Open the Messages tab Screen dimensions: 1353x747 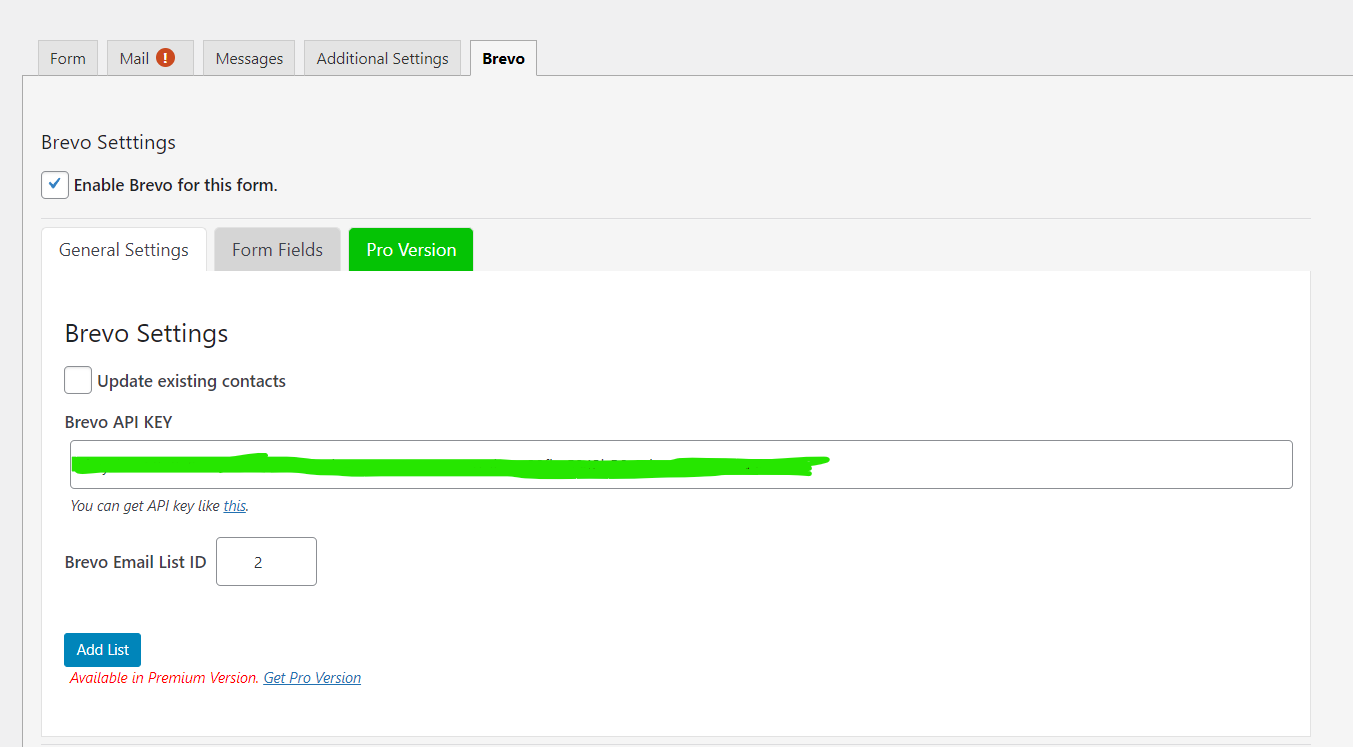click(249, 58)
